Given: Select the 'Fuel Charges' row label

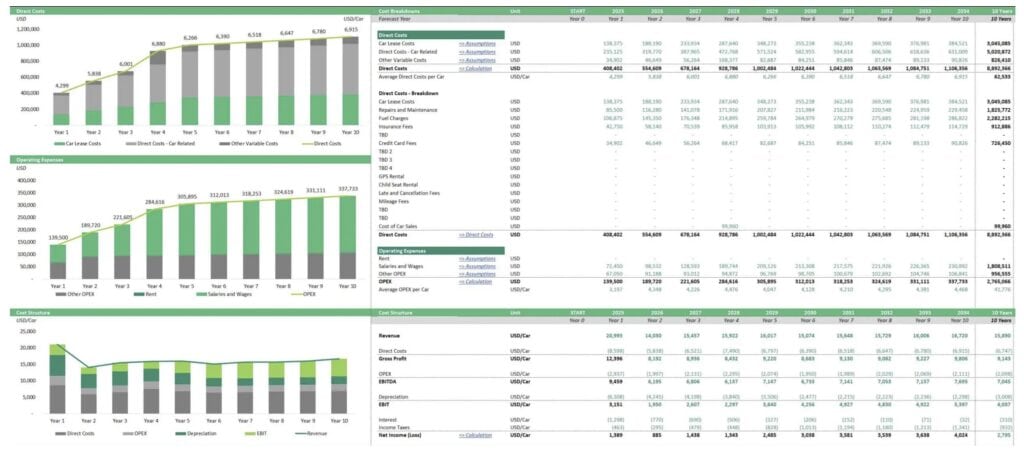Looking at the screenshot, I should (x=394, y=118).
